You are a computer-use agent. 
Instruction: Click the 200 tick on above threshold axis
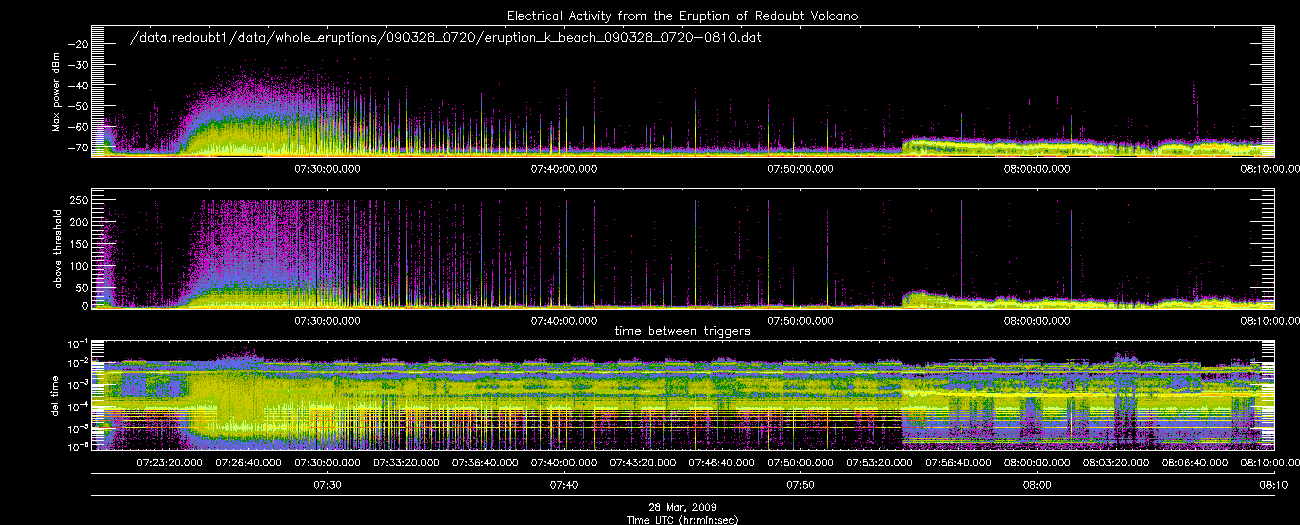pyautogui.click(x=80, y=222)
